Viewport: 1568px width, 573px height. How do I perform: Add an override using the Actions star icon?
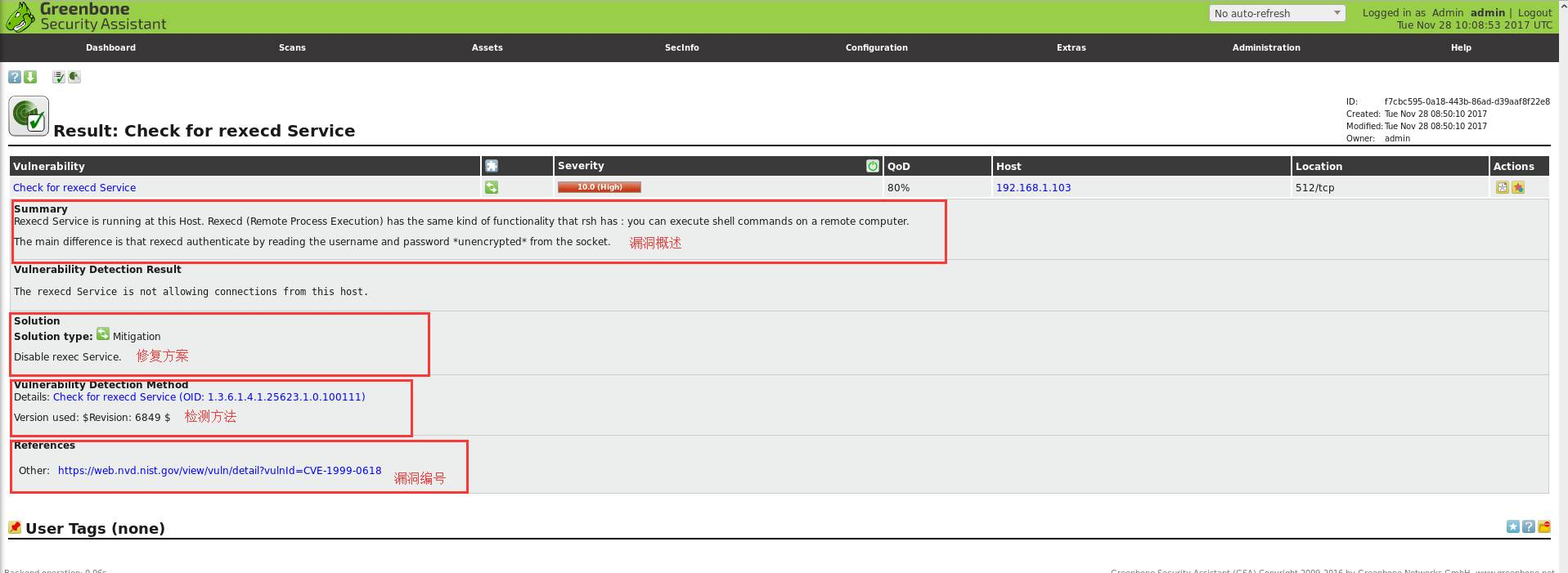point(1518,187)
